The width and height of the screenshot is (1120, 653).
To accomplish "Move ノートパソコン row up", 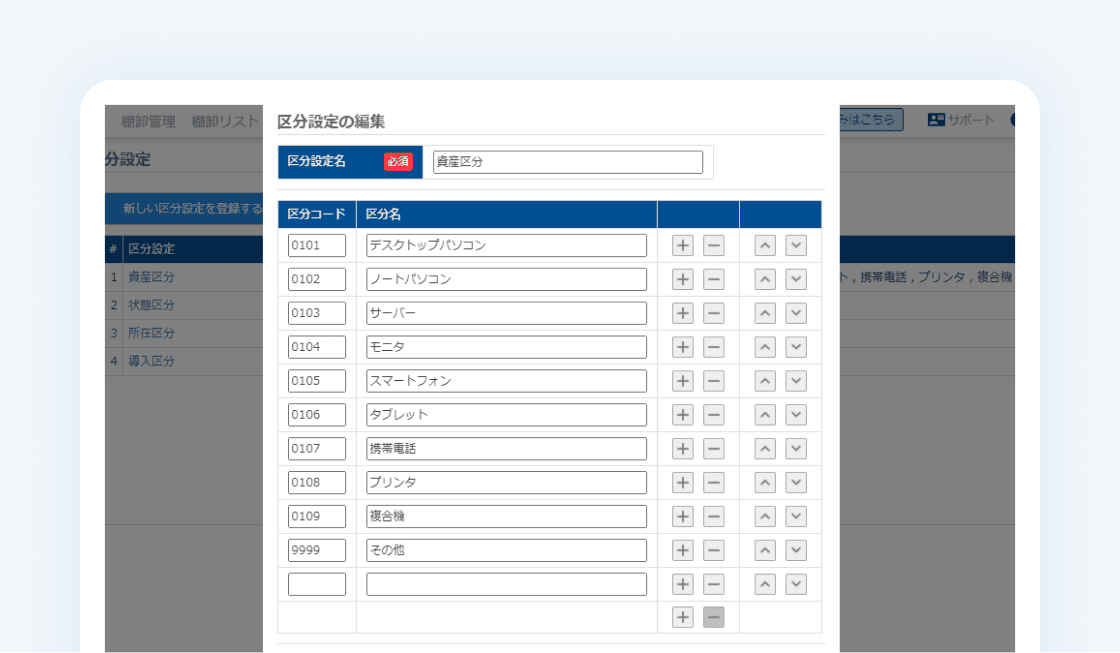I will click(x=765, y=279).
